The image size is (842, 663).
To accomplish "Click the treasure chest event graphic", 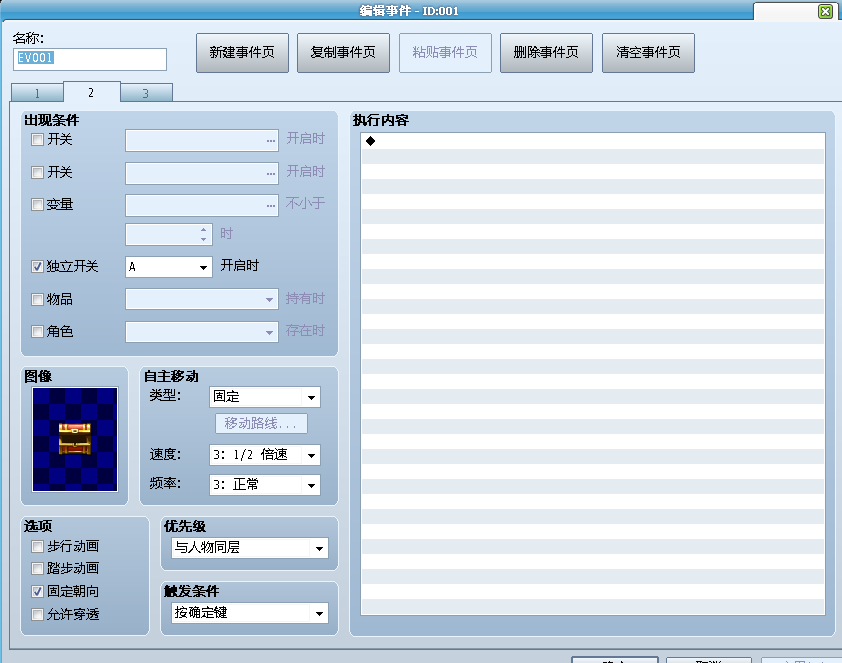I will (75, 439).
